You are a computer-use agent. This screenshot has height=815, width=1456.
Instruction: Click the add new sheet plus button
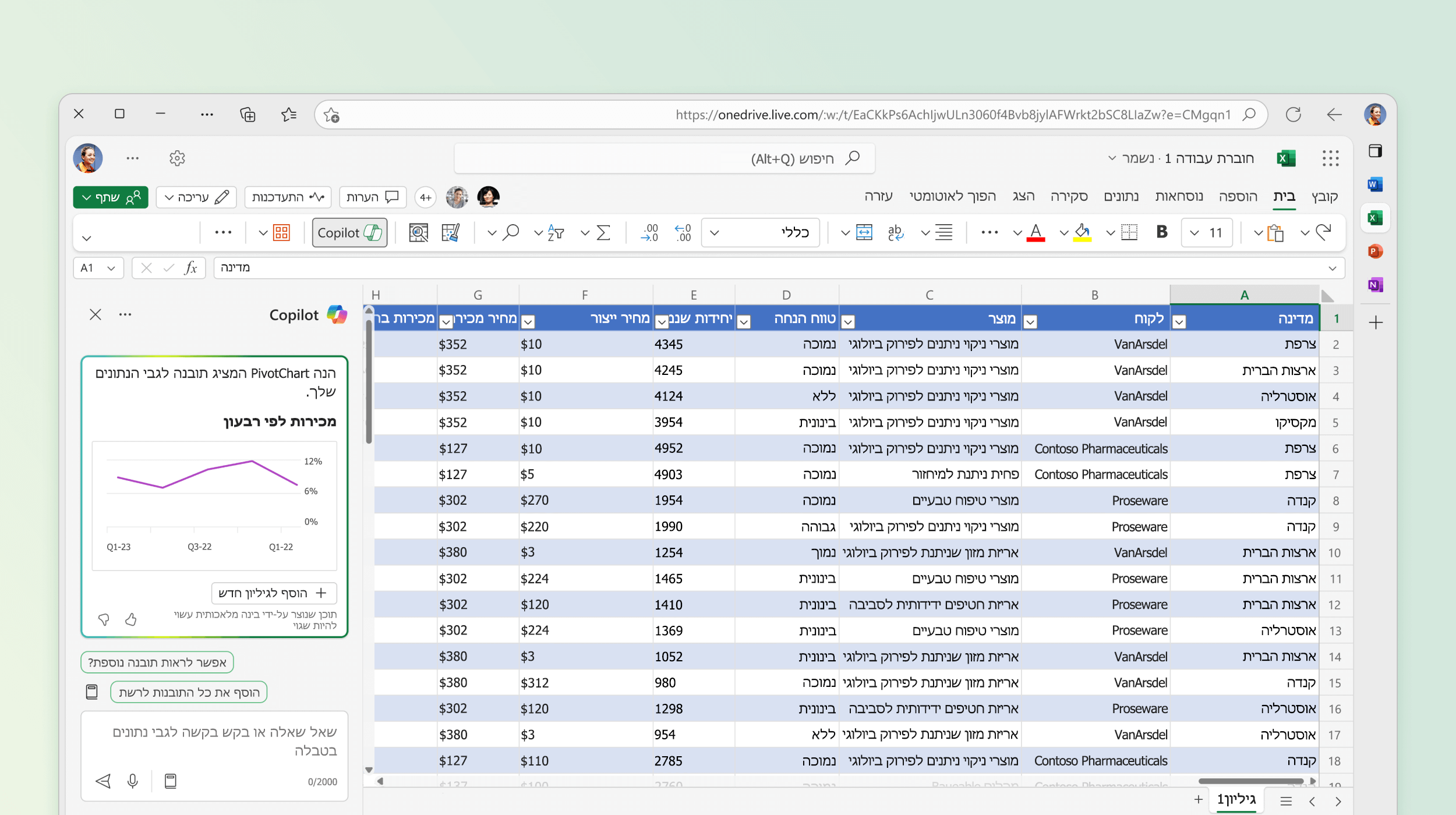[1199, 800]
